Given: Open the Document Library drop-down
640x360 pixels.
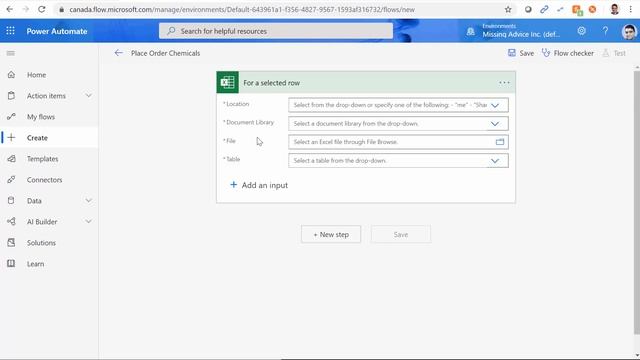Looking at the screenshot, I should pyautogui.click(x=495, y=124).
